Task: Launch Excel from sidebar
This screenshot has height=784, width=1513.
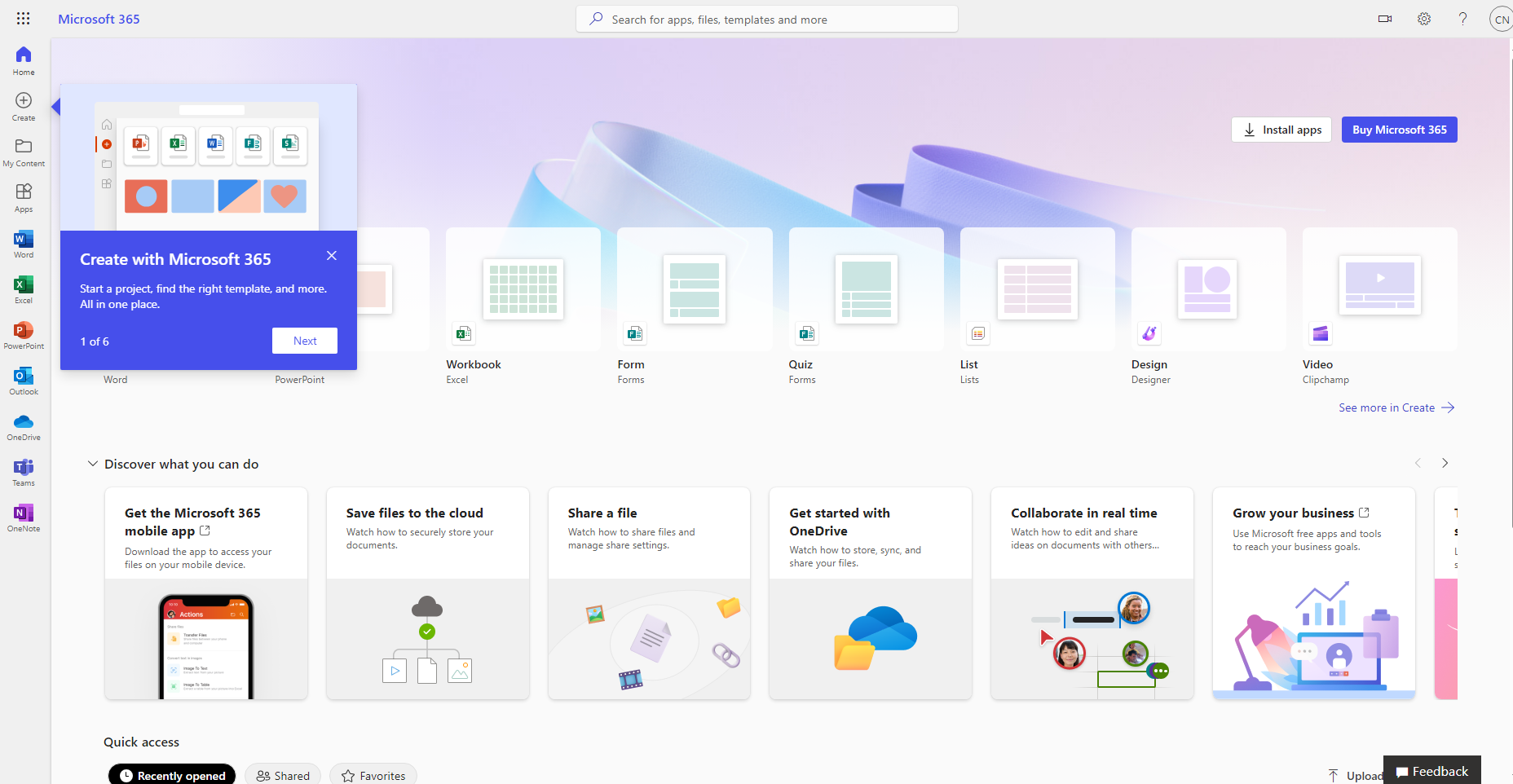Action: pos(24,289)
